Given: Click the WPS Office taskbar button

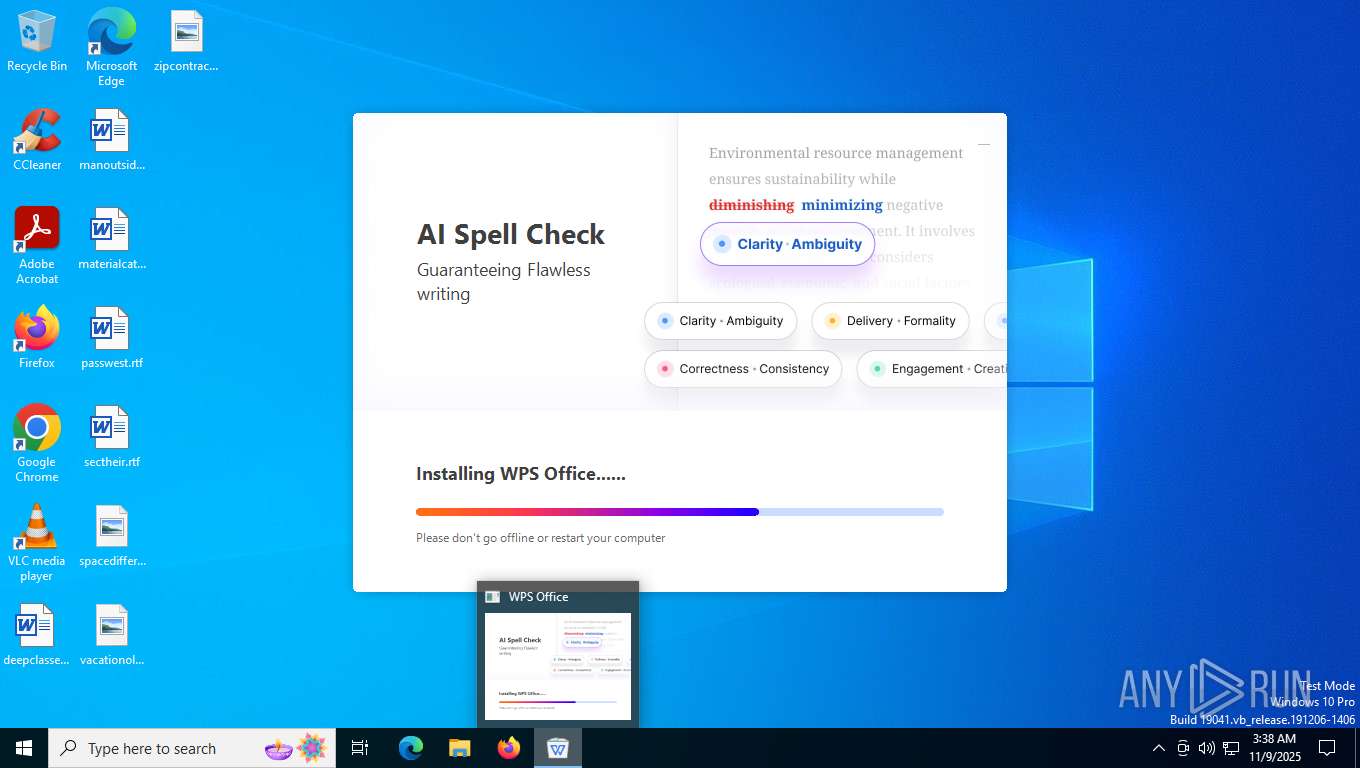Looking at the screenshot, I should [x=558, y=748].
